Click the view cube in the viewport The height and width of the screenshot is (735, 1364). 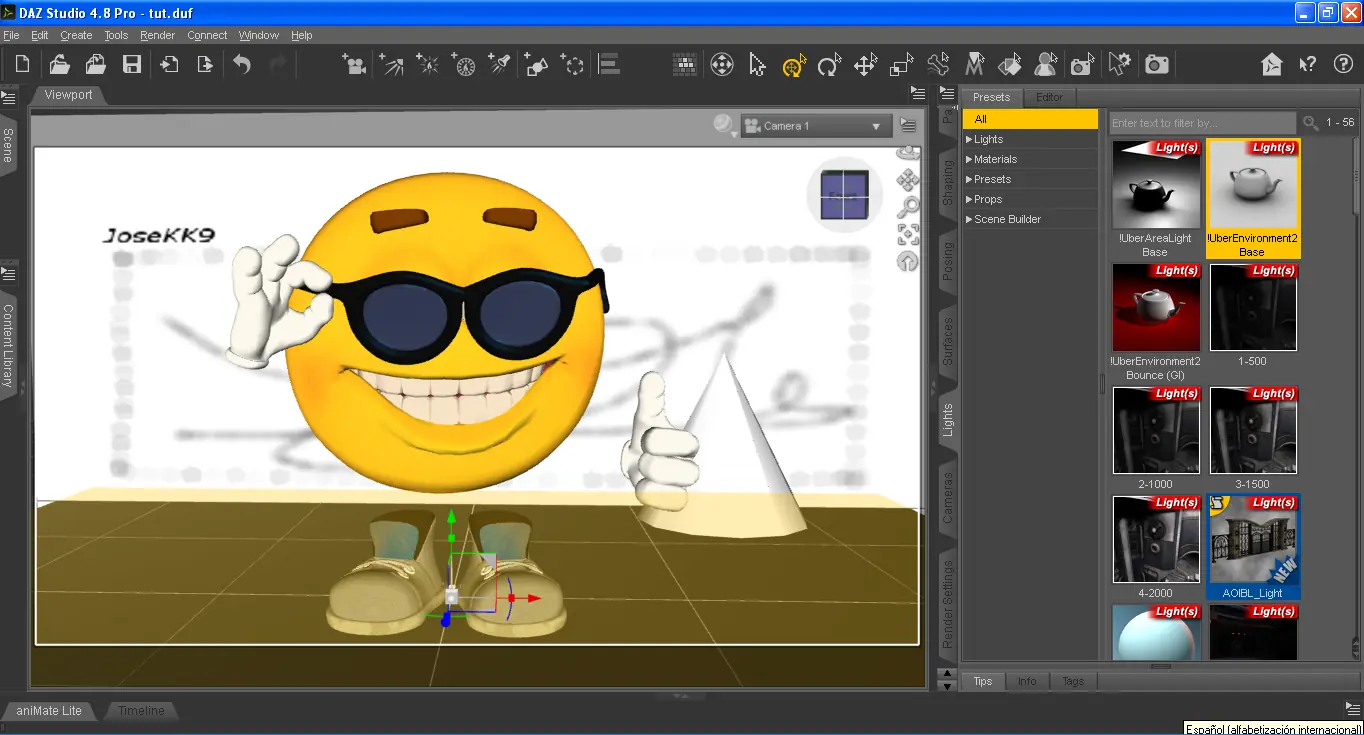point(844,195)
